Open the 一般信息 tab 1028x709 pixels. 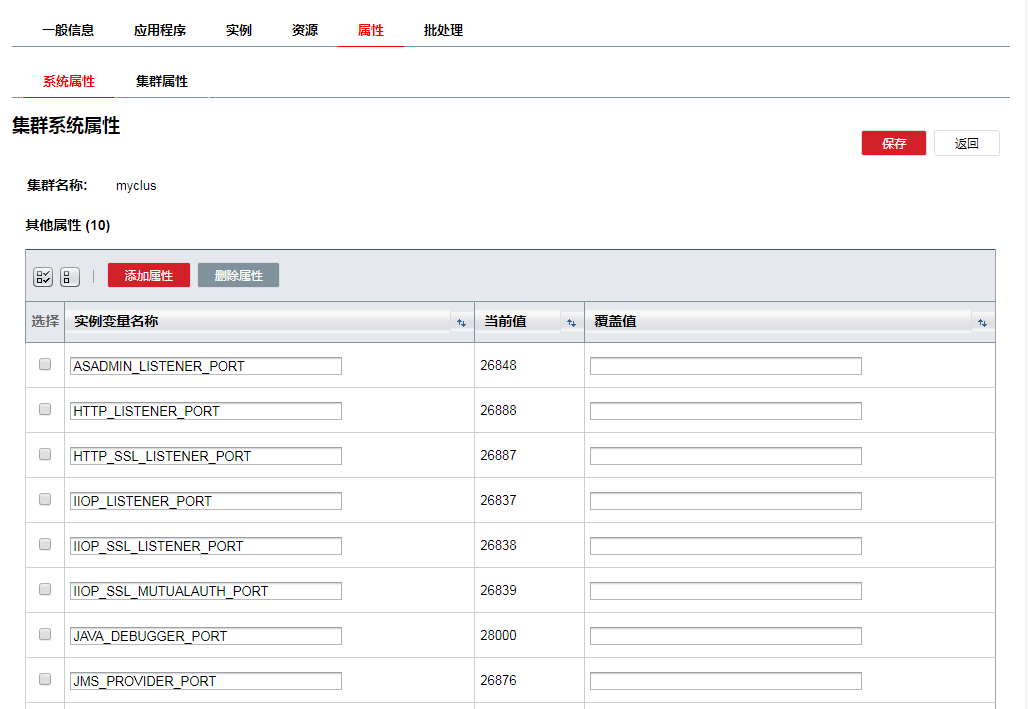[68, 30]
